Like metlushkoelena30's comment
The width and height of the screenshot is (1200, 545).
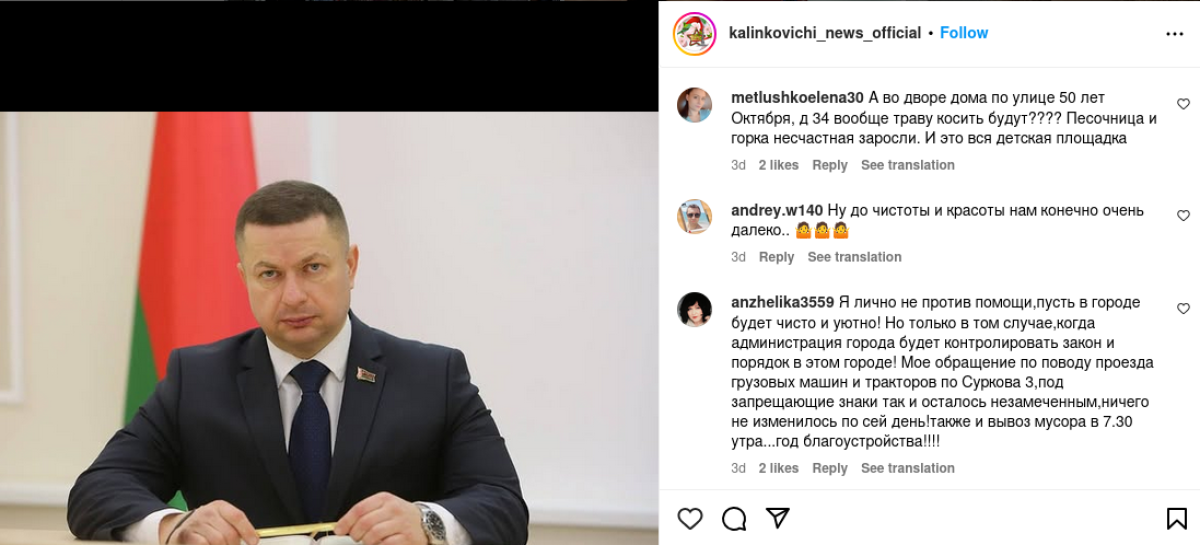[1183, 104]
